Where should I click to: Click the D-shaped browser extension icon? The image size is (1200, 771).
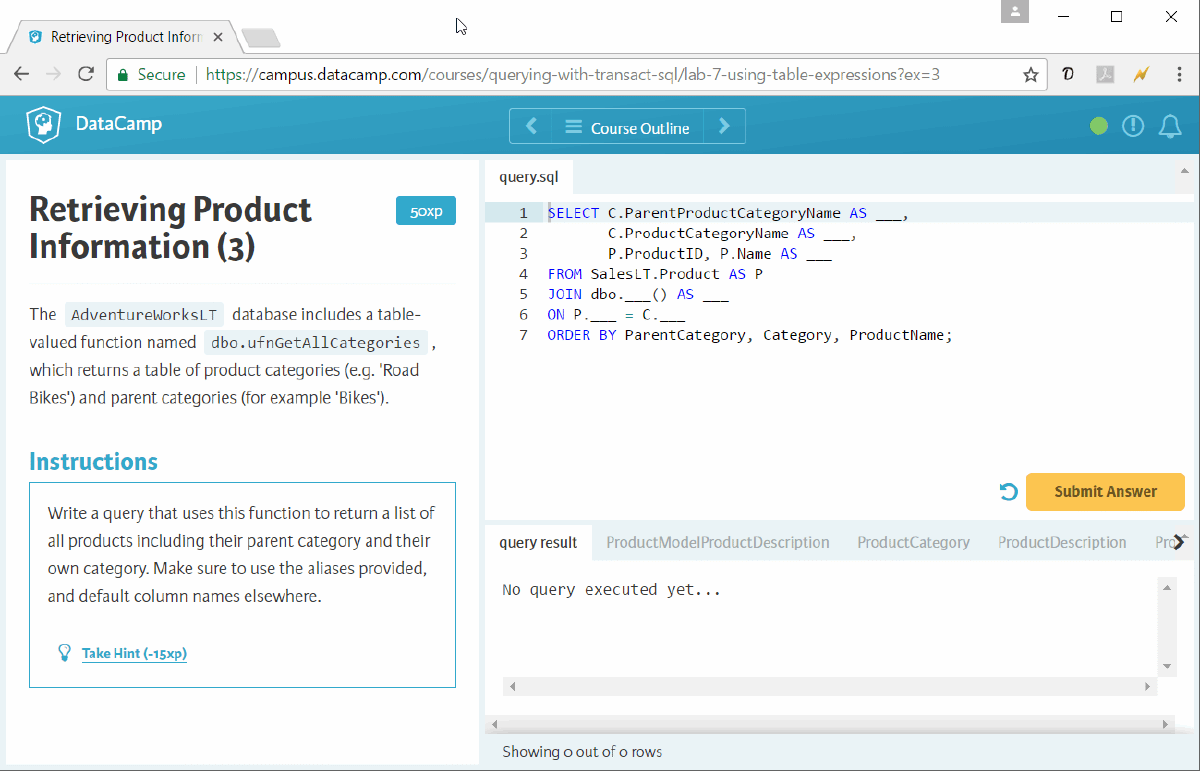click(1069, 74)
